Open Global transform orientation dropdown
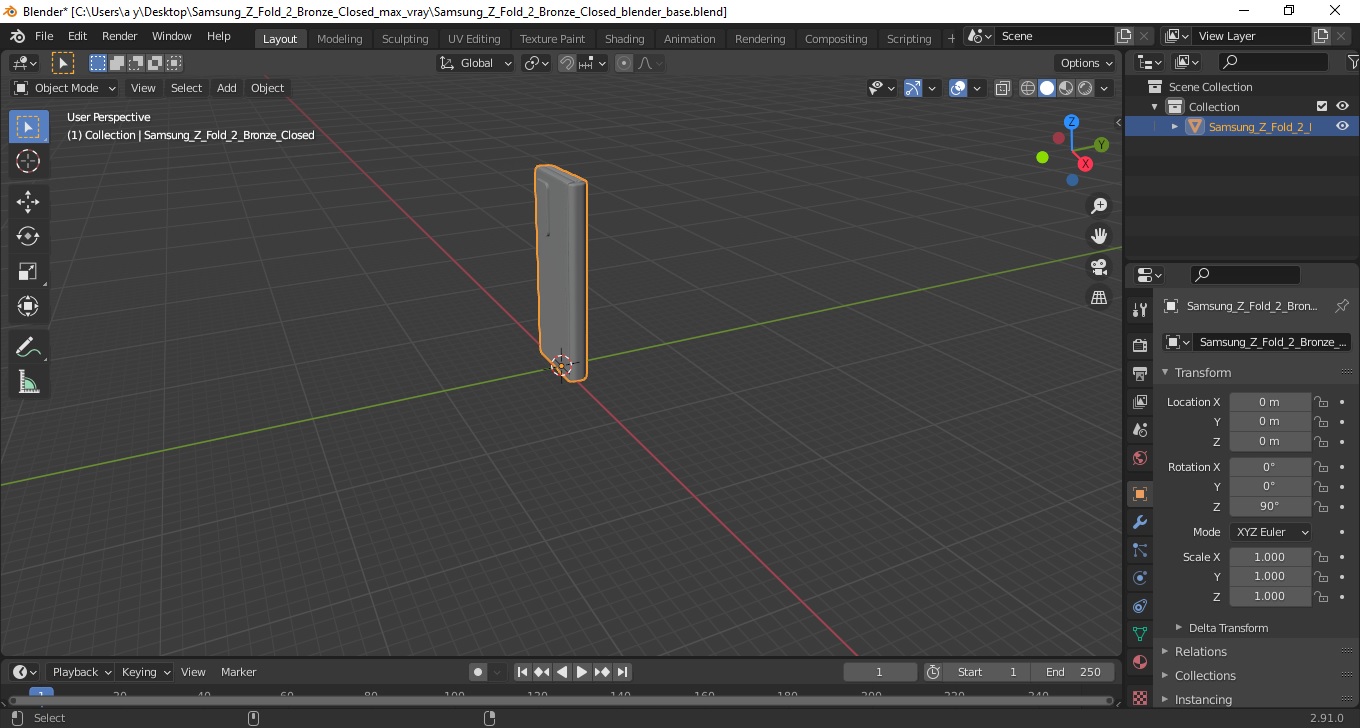 [476, 63]
